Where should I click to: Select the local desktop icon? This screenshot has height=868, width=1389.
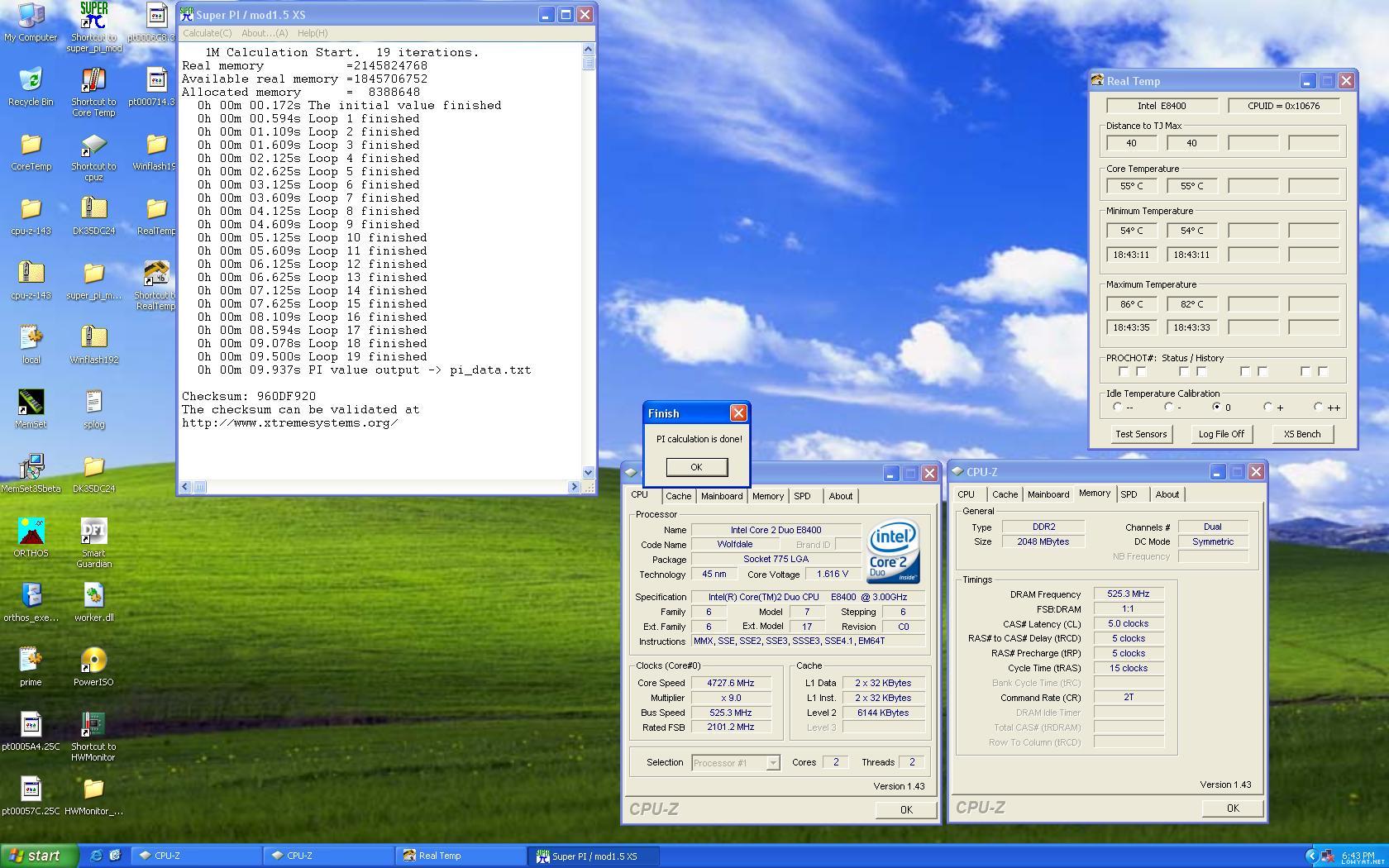[31, 345]
